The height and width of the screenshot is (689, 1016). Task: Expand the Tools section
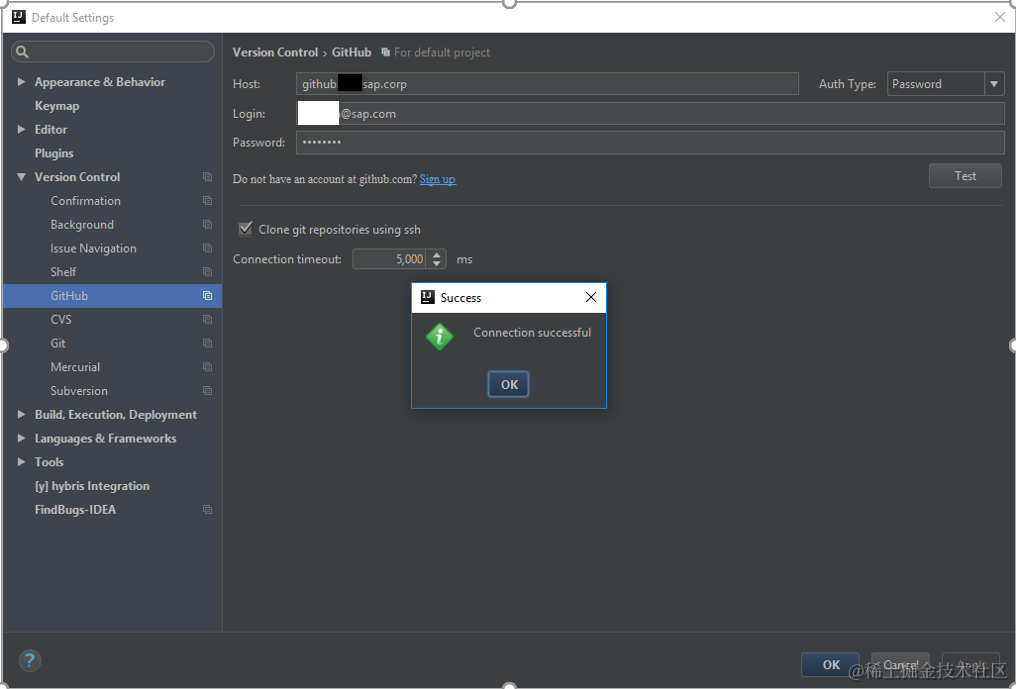pyautogui.click(x=21, y=462)
